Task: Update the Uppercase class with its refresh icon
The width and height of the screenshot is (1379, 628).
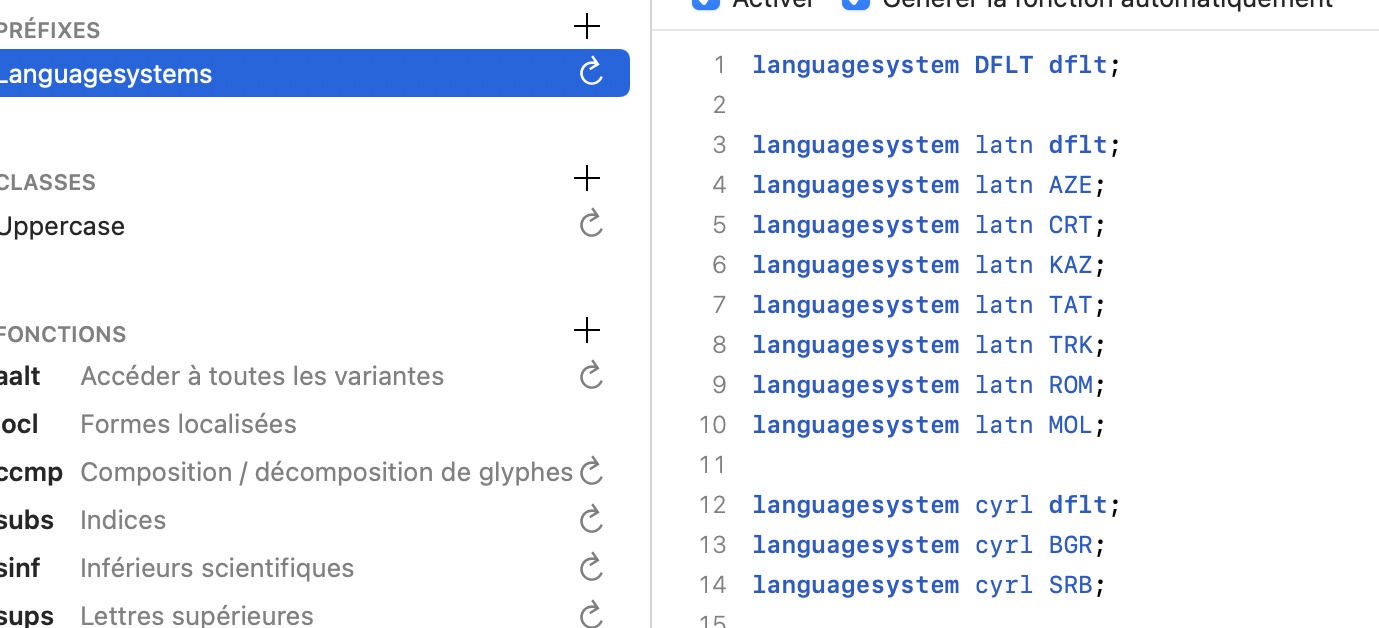Action: 591,223
